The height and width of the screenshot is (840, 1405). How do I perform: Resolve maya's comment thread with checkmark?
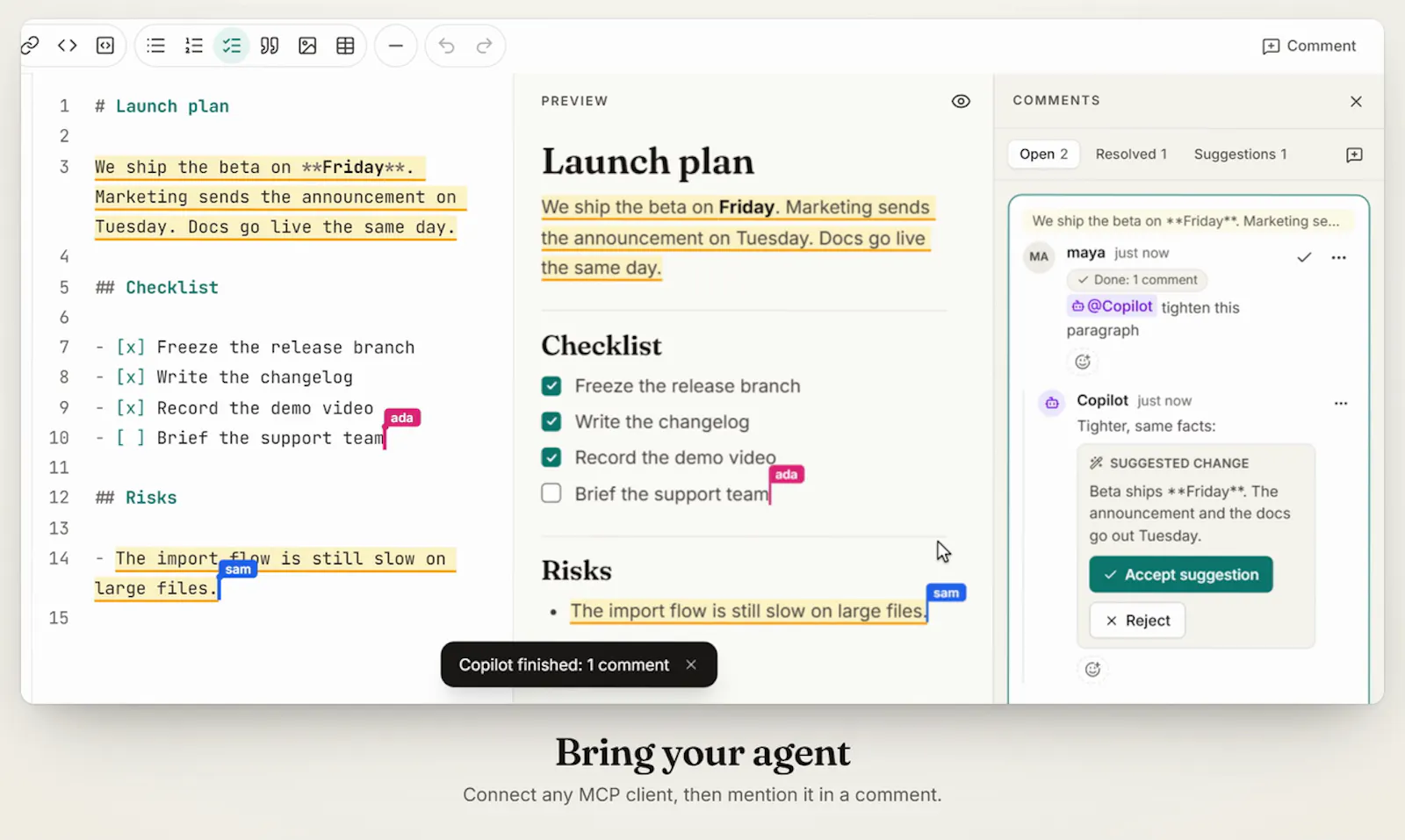(1304, 257)
